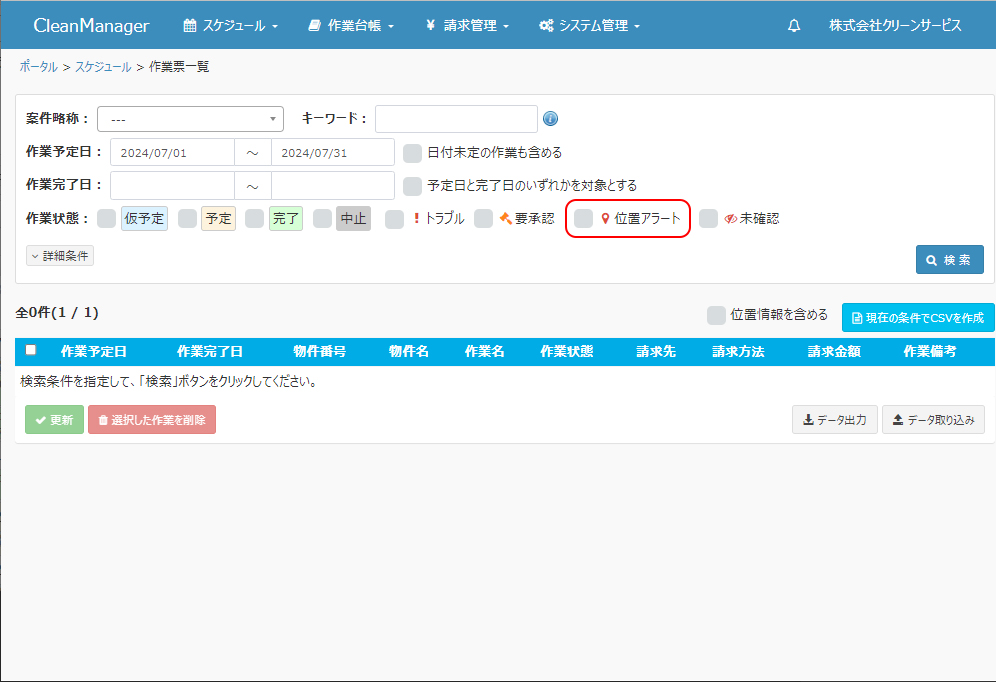The image size is (996, 682).
Task: Click the approval-required gavel icon
Action: coord(505,219)
